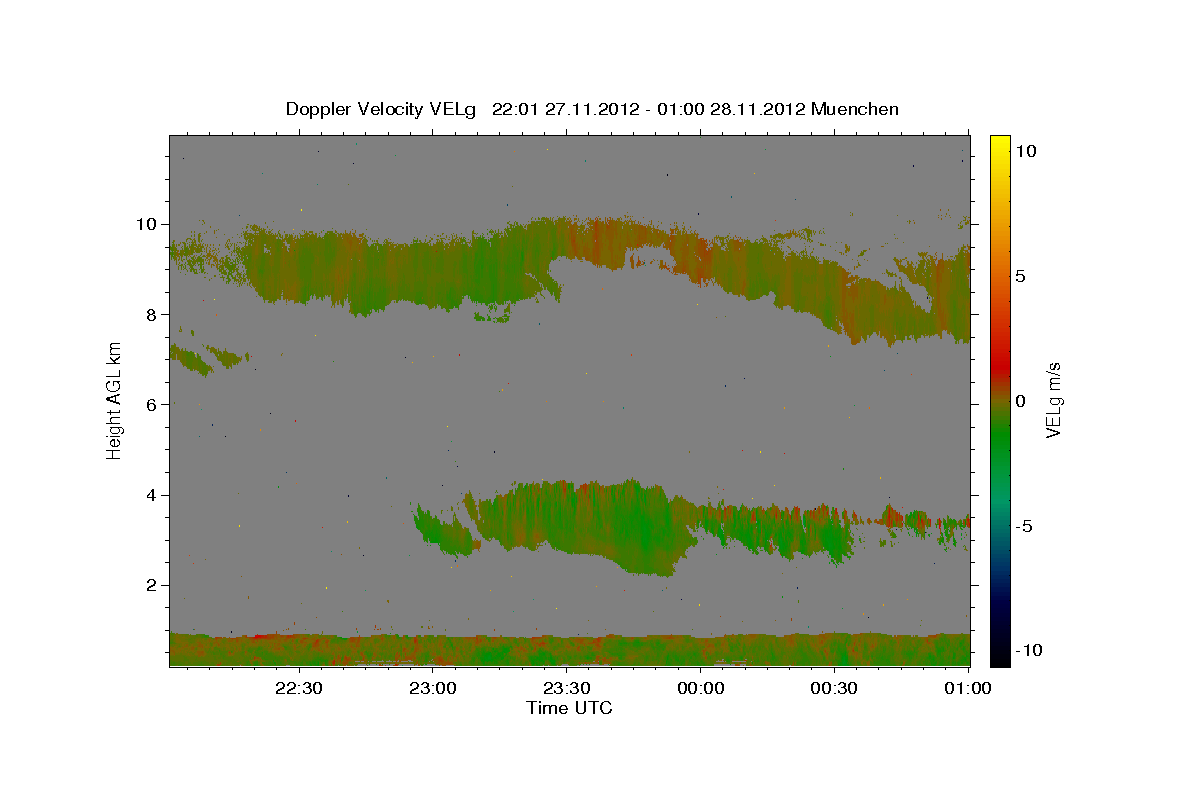Click the 23:00 time tick label
Viewport: 1200px width, 800px height.
[x=433, y=688]
